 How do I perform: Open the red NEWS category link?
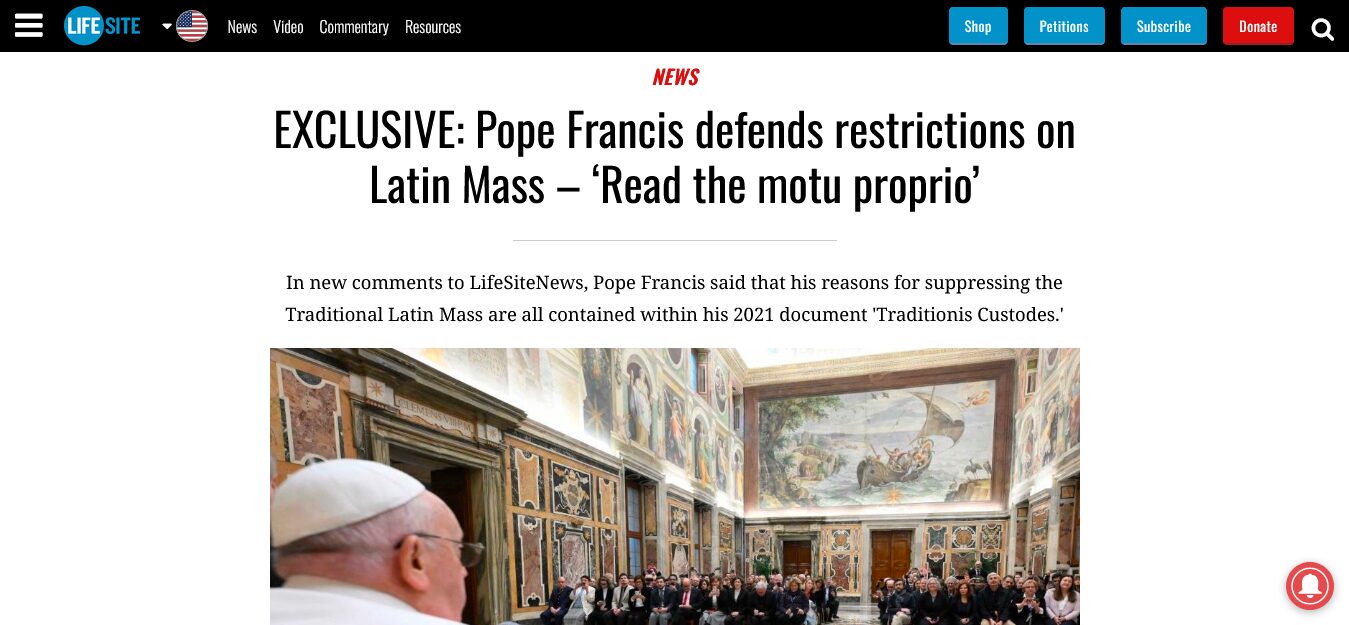click(x=675, y=77)
